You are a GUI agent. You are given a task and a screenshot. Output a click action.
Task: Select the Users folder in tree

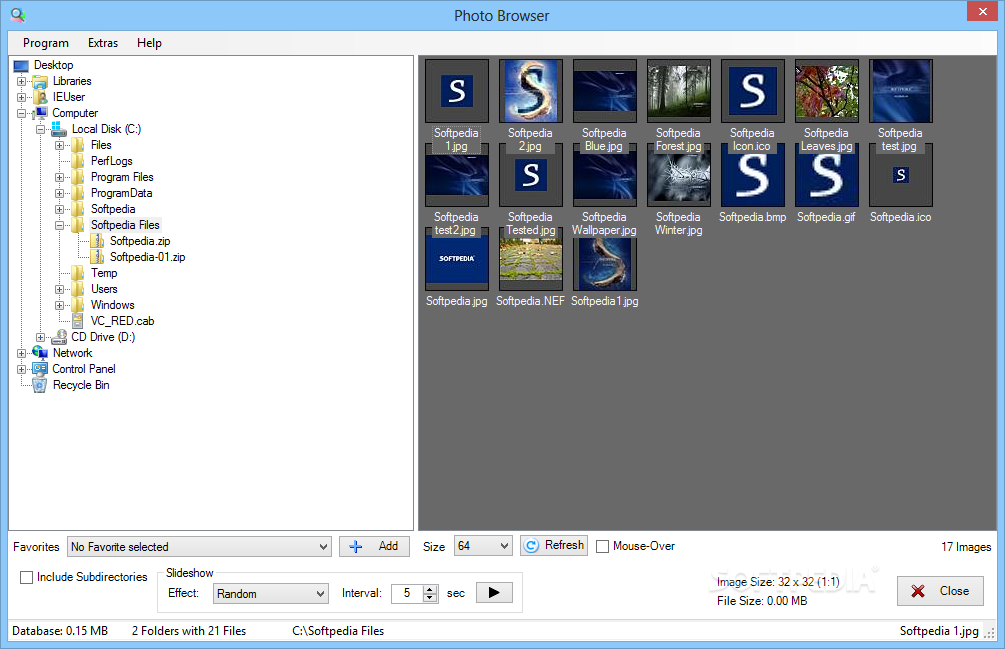(104, 289)
